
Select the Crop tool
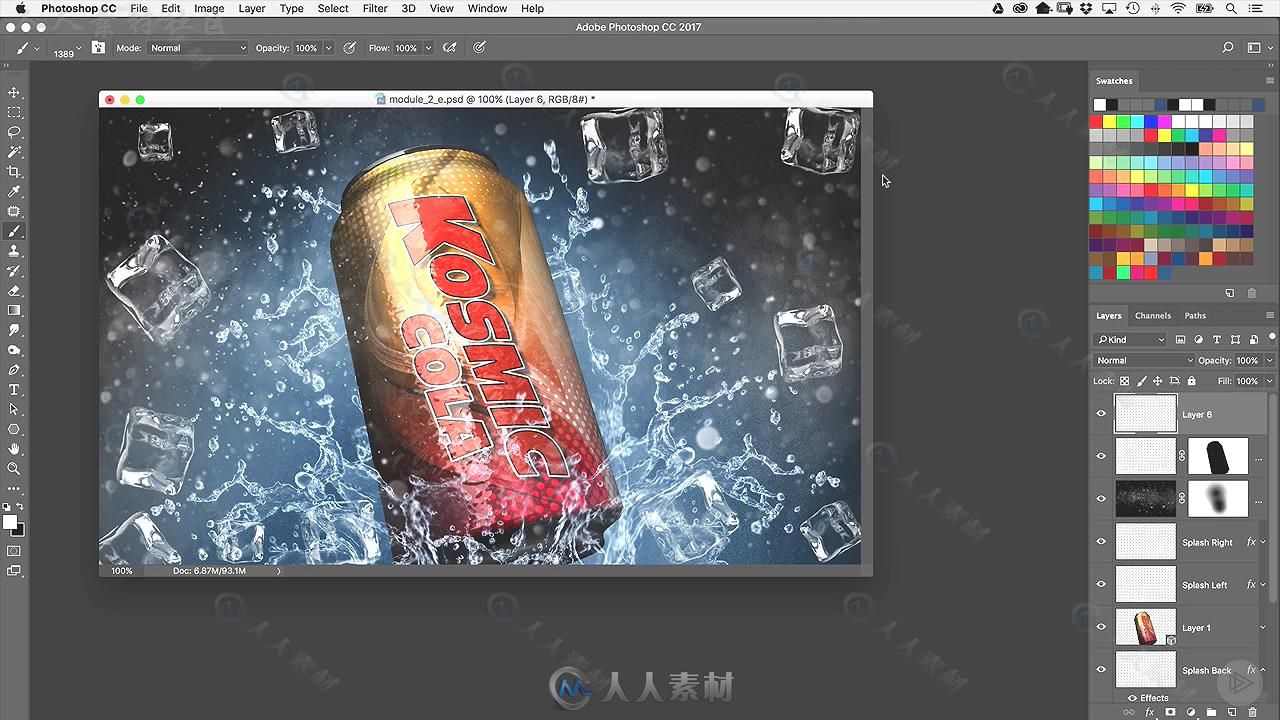coord(14,172)
